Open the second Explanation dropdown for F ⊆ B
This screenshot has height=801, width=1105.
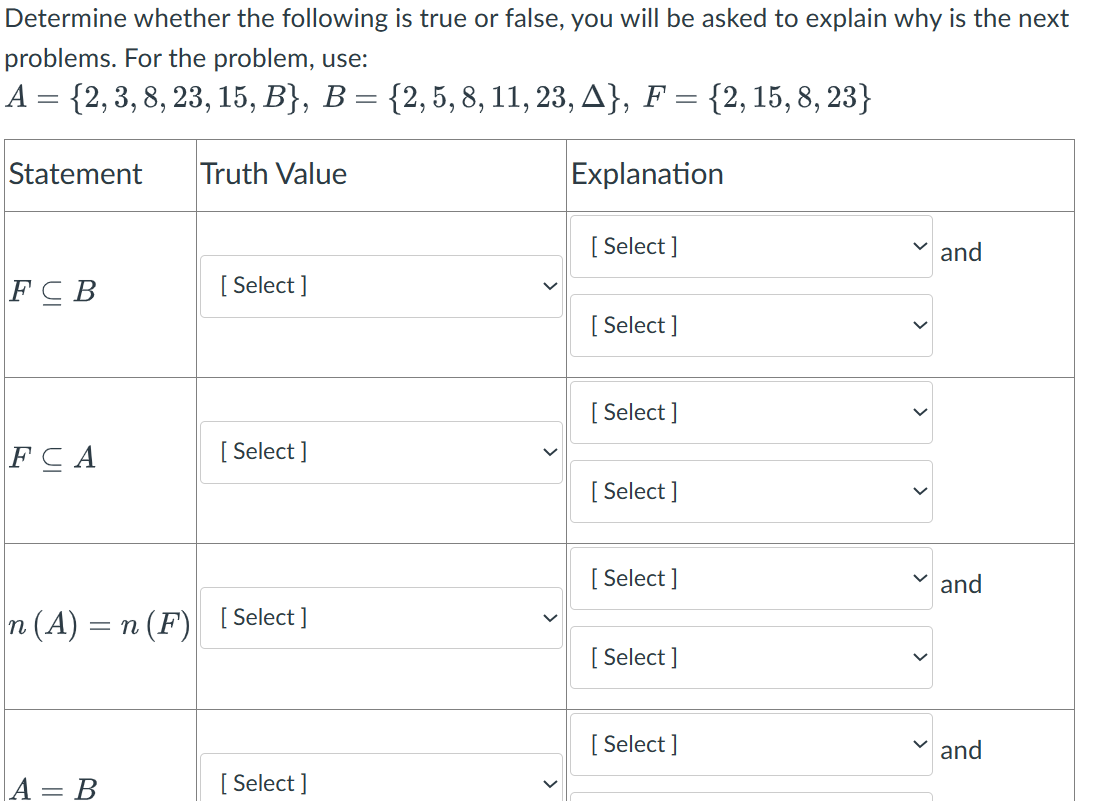tap(750, 325)
